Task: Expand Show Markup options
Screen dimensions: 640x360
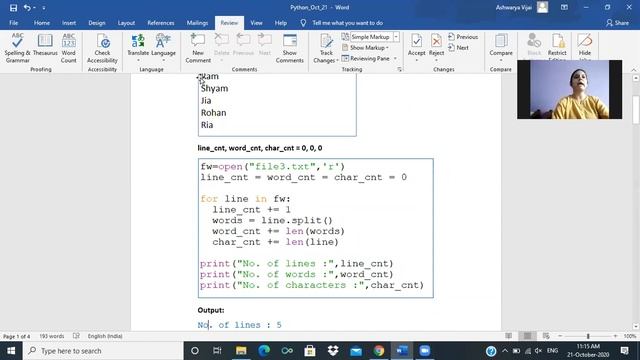Action: tap(365, 48)
